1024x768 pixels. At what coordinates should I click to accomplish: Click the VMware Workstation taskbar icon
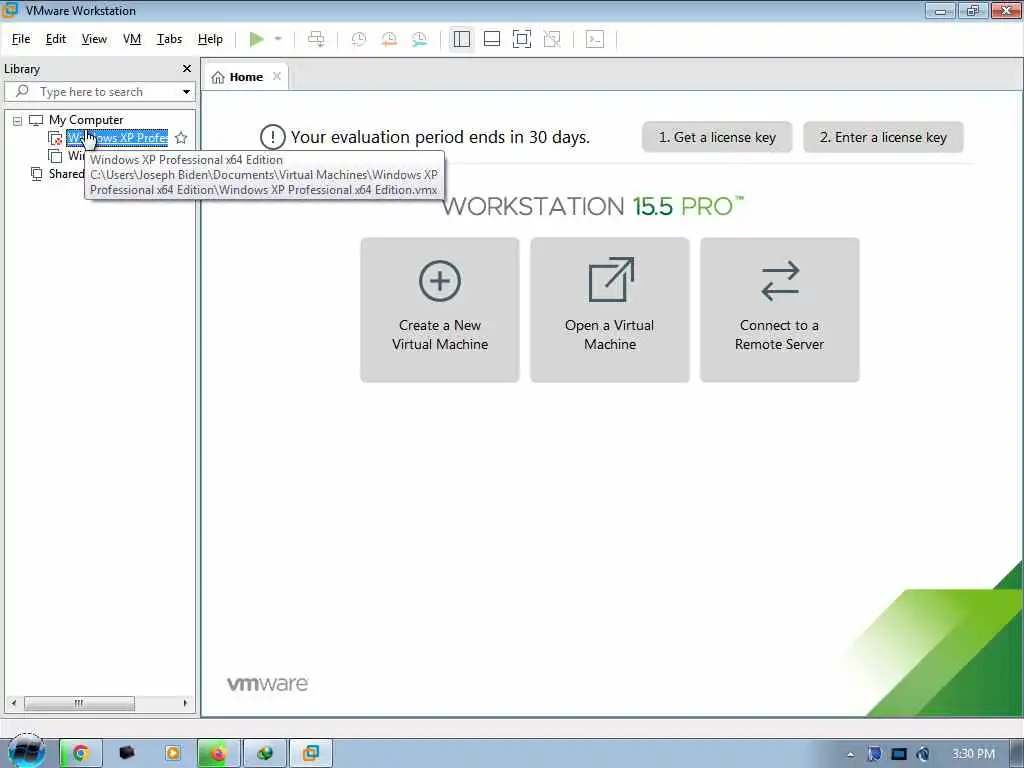[311, 754]
